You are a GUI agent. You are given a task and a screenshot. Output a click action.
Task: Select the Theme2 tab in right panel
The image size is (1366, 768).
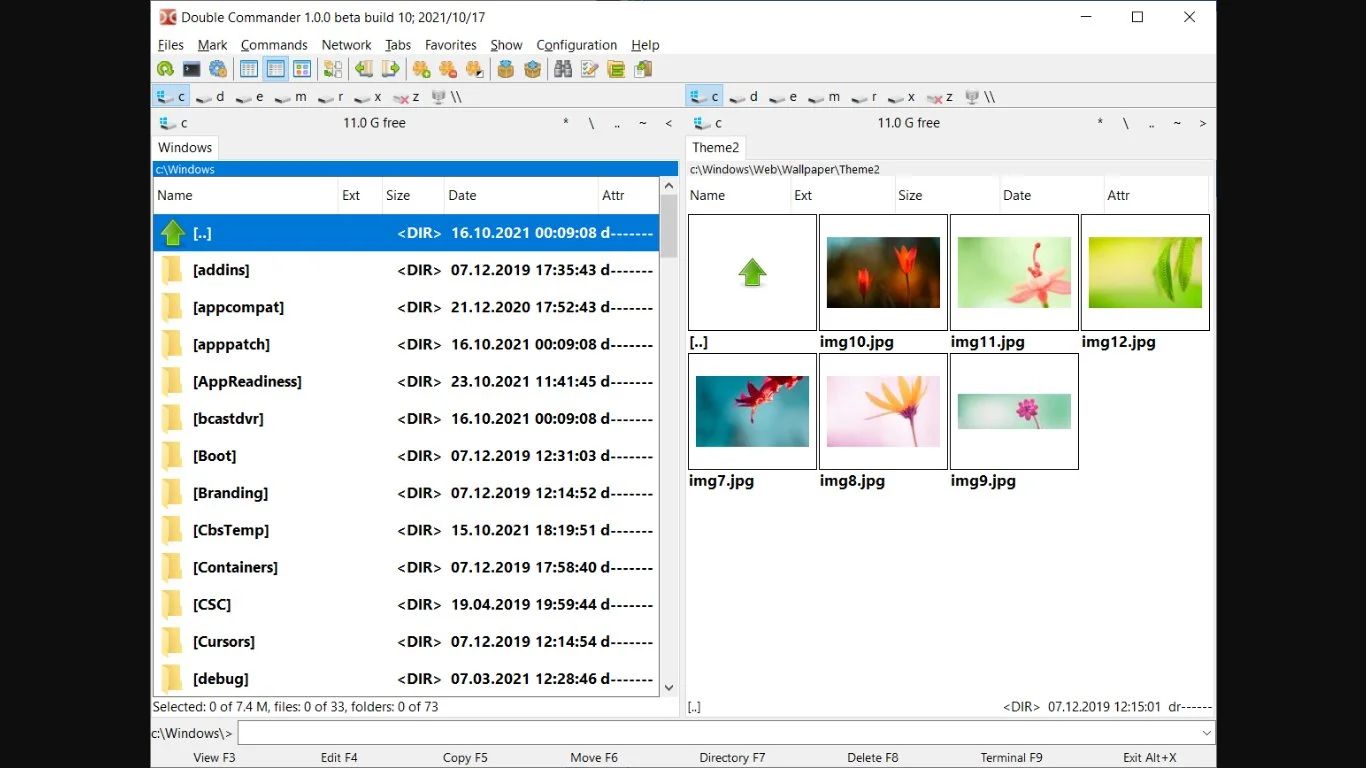point(716,147)
